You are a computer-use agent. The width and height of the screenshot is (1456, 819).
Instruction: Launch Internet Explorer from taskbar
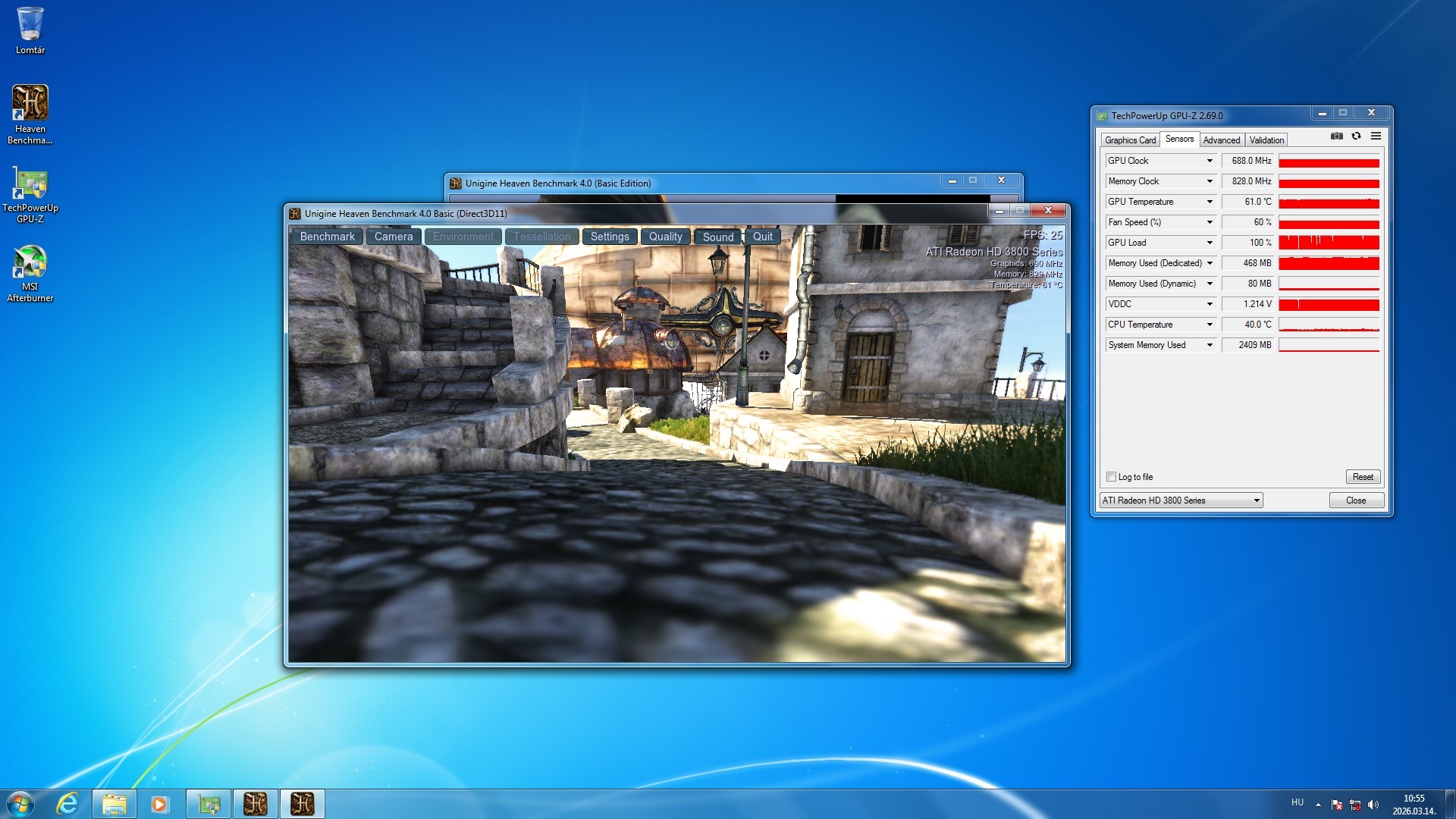pyautogui.click(x=67, y=804)
